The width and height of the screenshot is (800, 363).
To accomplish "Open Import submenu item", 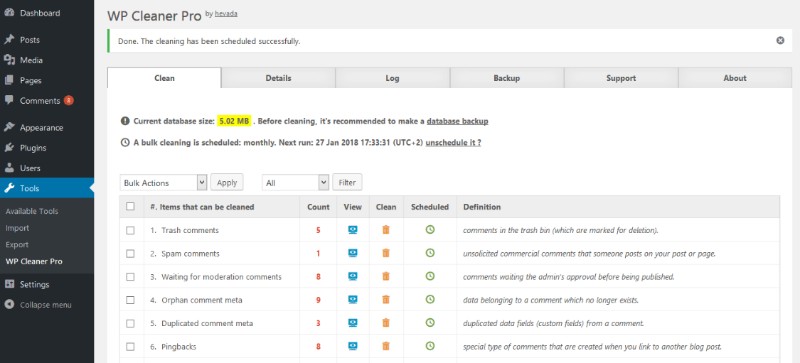I will click(x=17, y=228).
